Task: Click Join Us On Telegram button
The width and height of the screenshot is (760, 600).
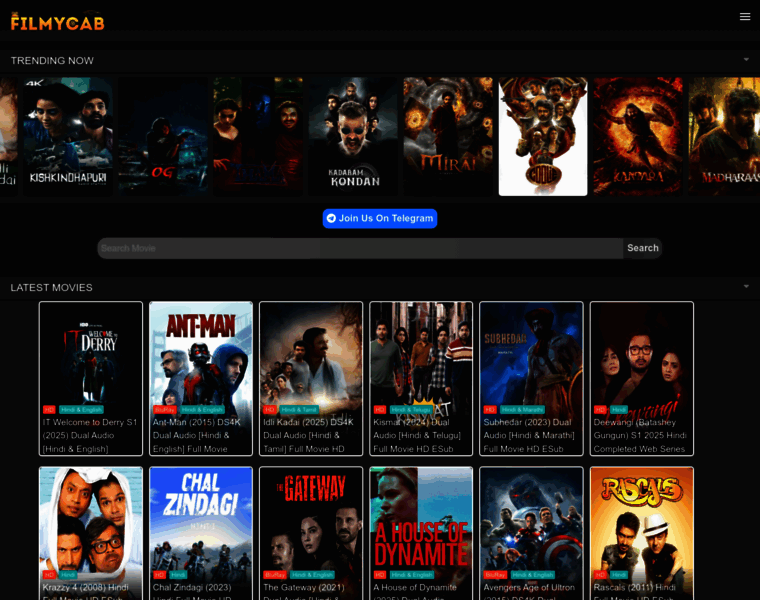Action: point(380,219)
